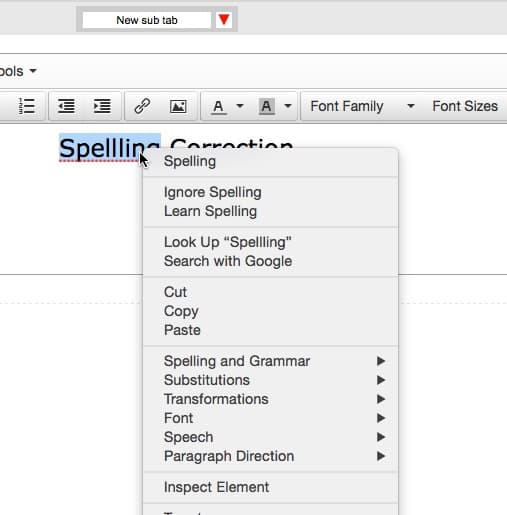Click the text color A icon

[x=219, y=107]
